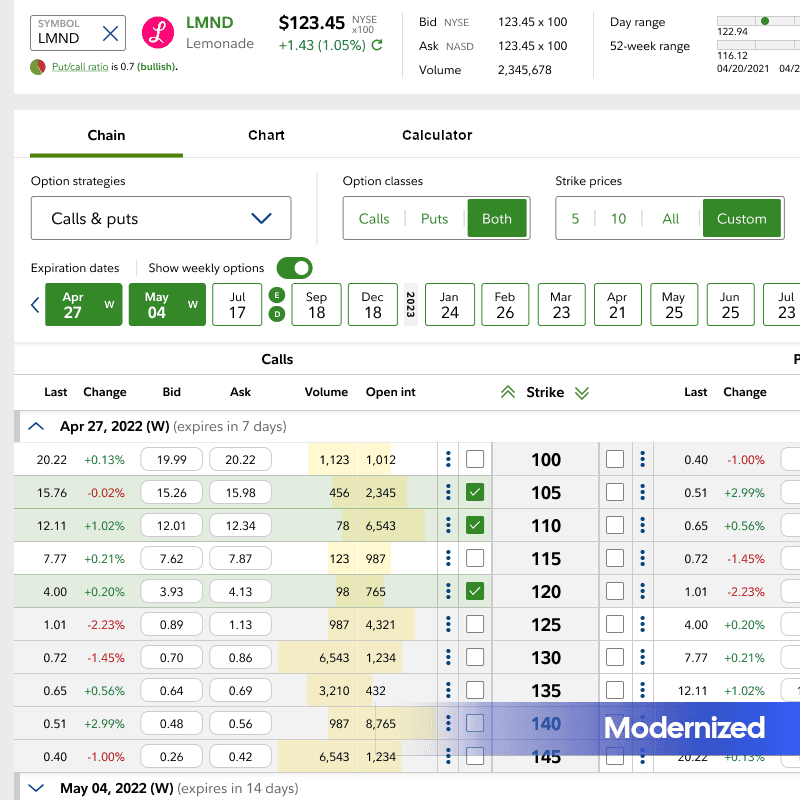Show 10 strike prices
Viewport: 800px width, 800px height.
618,218
